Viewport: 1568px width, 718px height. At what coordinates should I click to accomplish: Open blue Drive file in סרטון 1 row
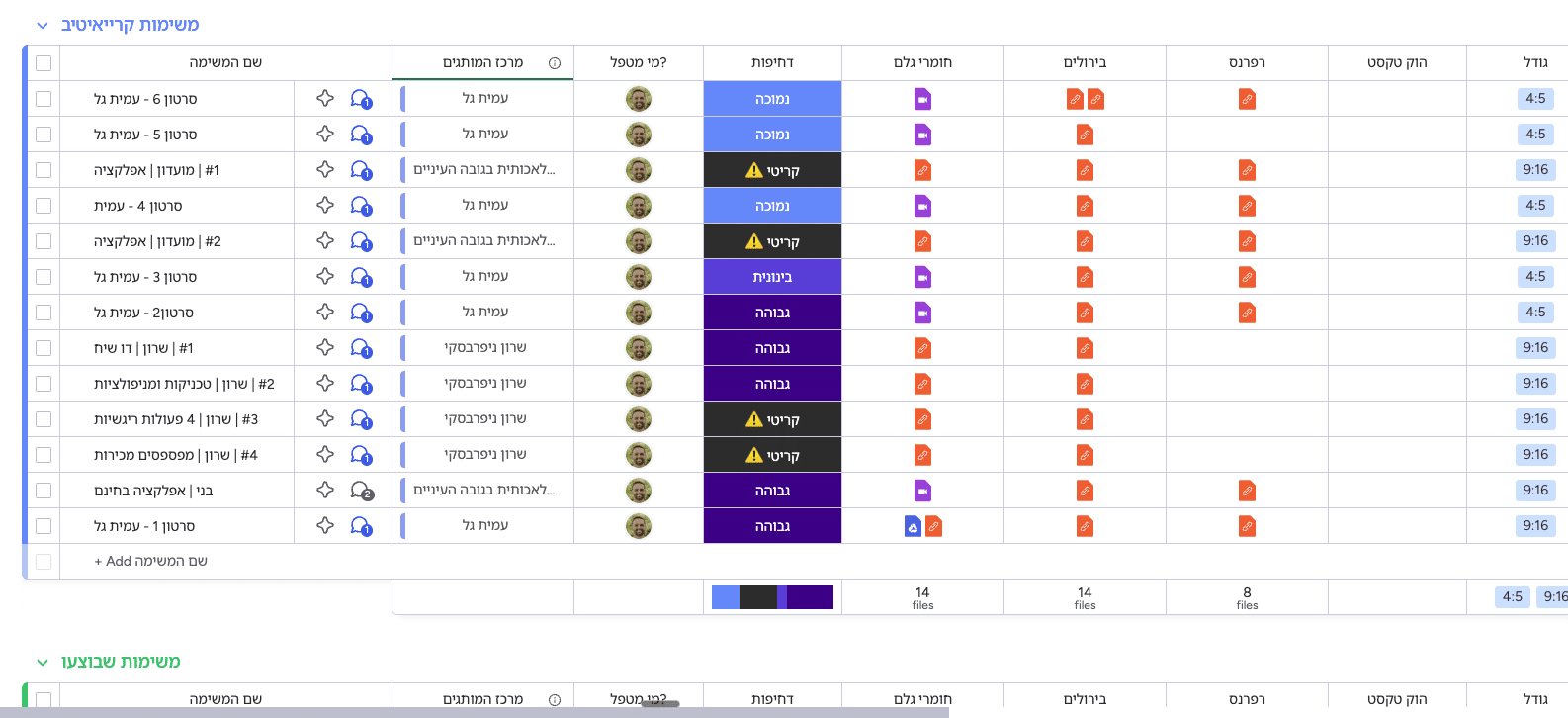pyautogui.click(x=913, y=526)
